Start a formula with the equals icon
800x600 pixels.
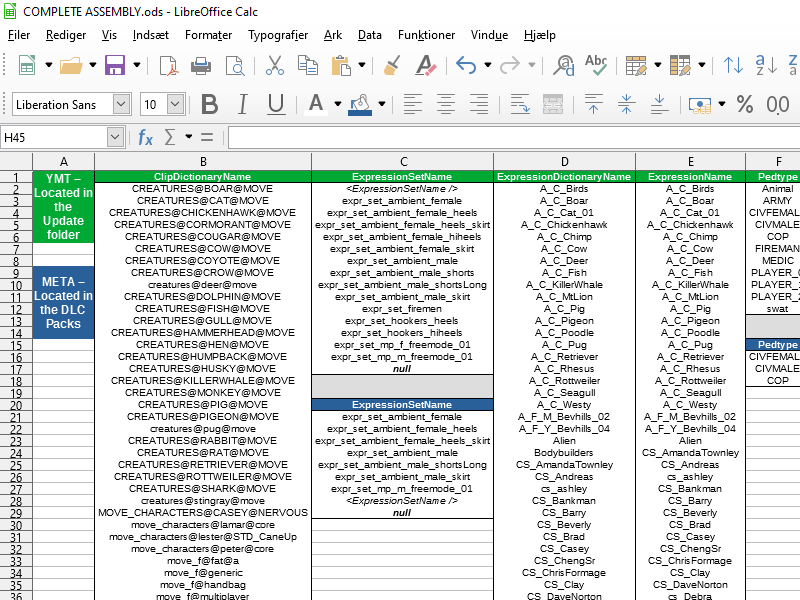click(x=207, y=137)
